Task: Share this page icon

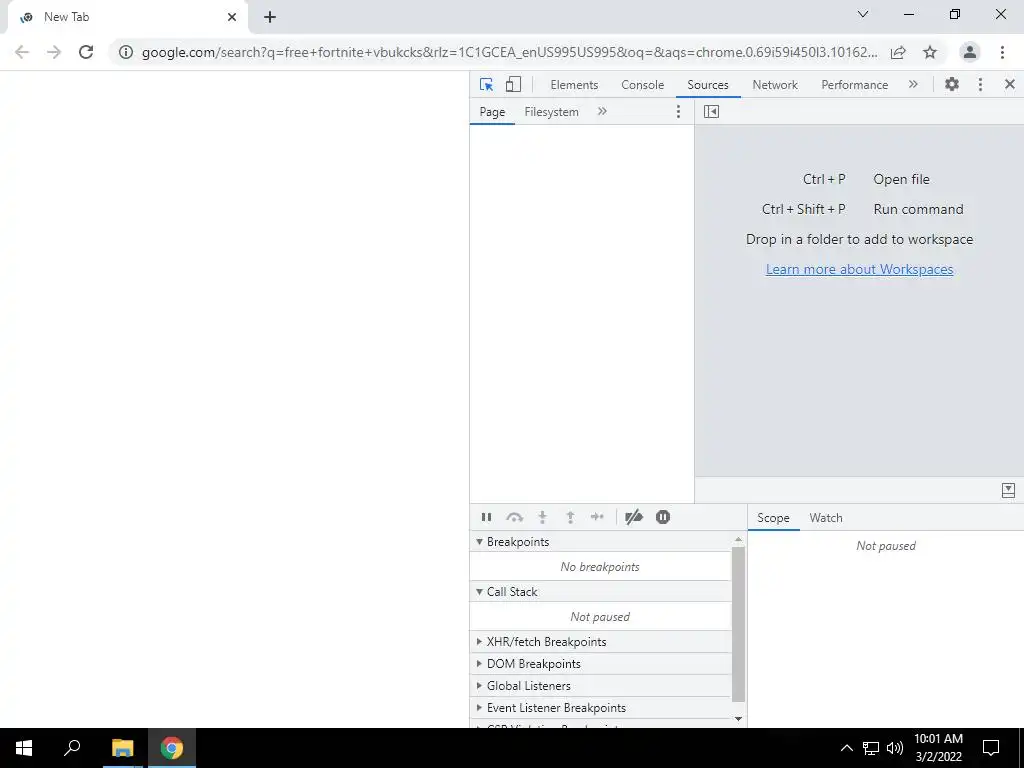Action: [x=898, y=52]
